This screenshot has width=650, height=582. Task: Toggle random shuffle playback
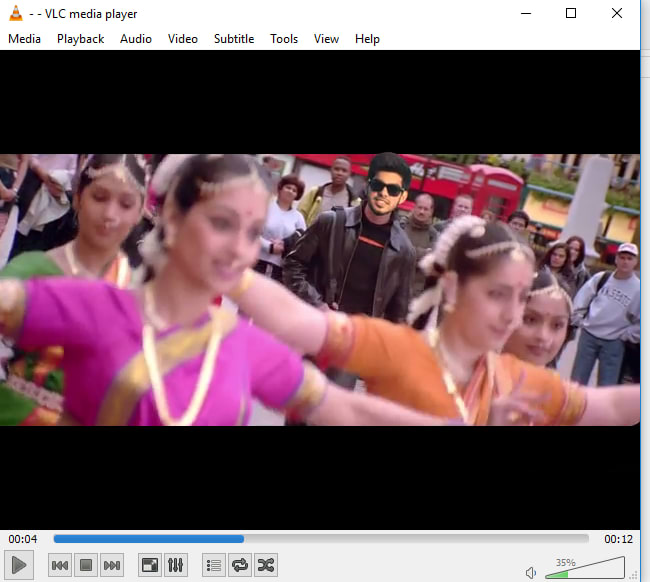click(266, 565)
